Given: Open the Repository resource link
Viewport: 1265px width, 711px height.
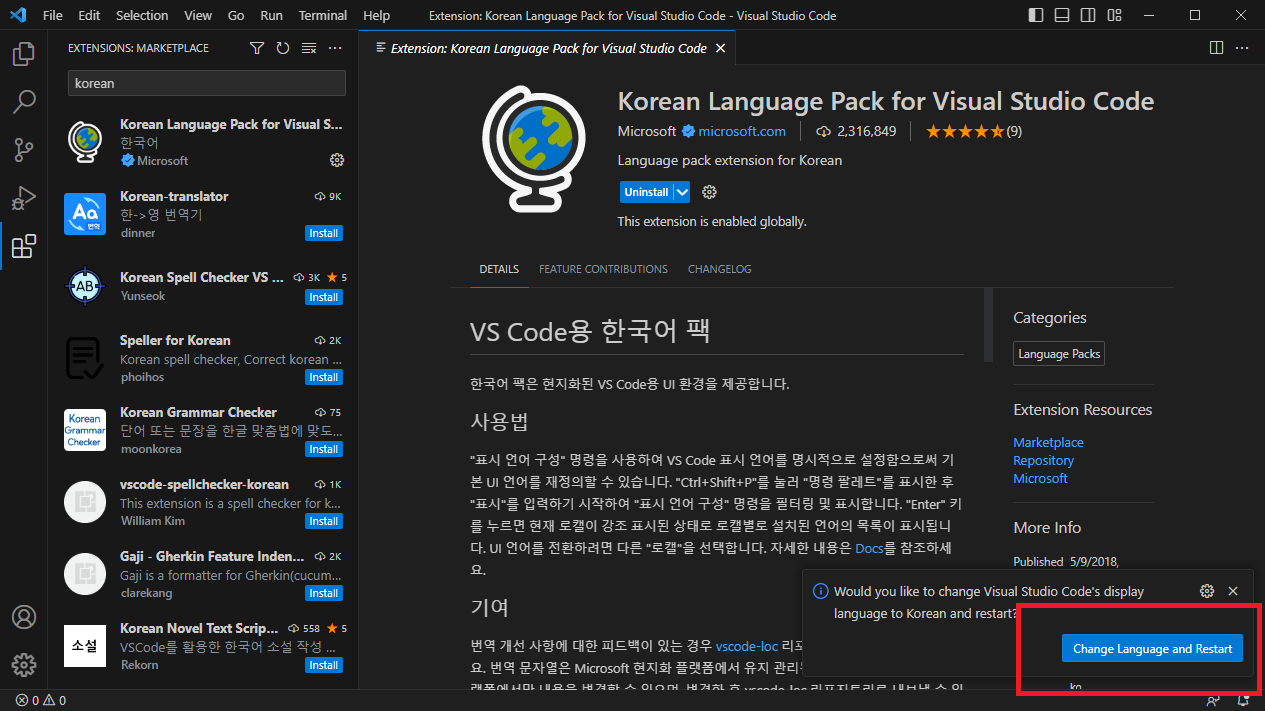Looking at the screenshot, I should point(1043,460).
